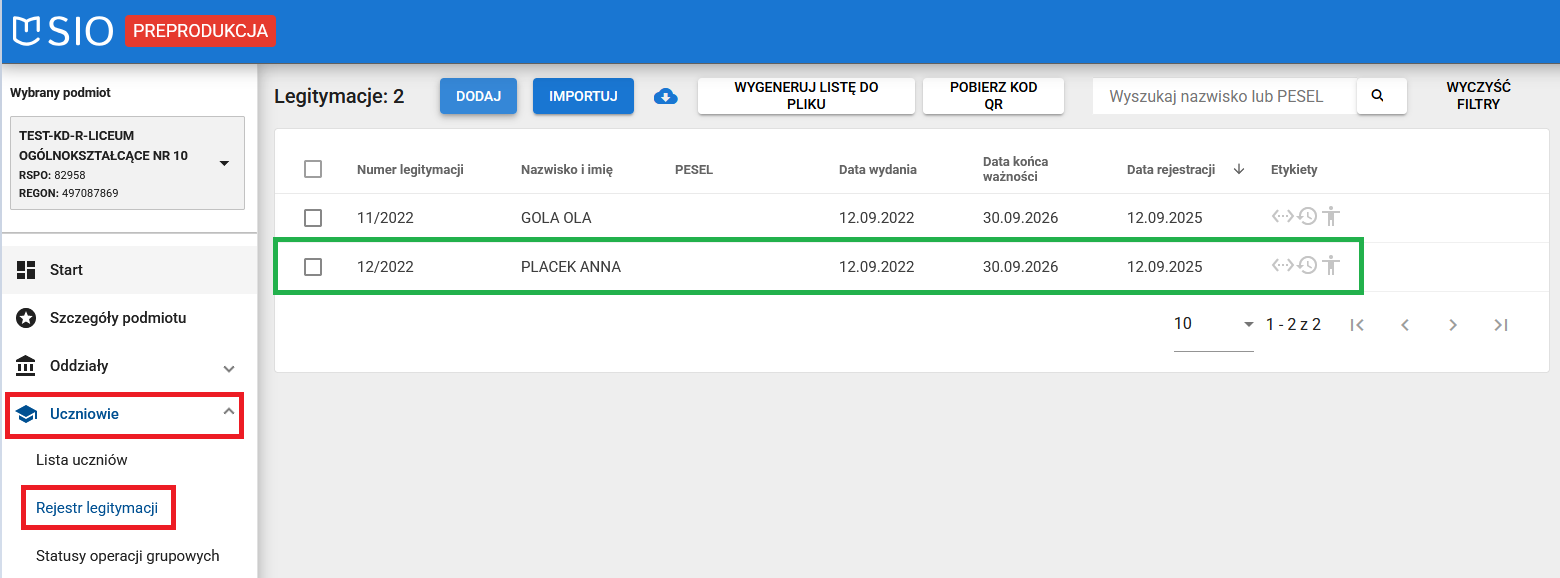Collapse the Uczniowie section chevron

point(229,413)
